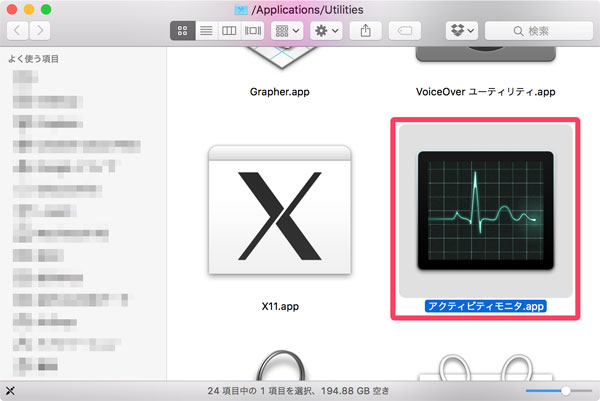
Task: Open the item arrangement dropdown
Action: [x=287, y=31]
